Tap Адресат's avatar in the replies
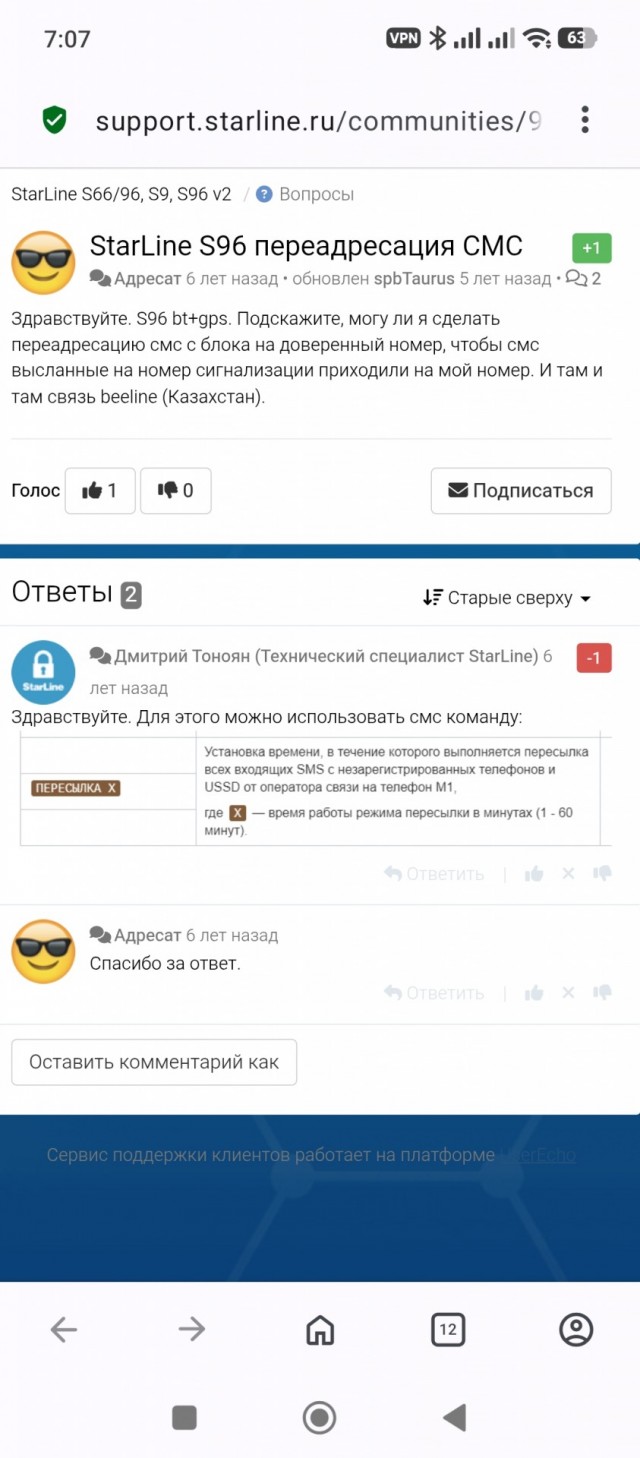Screen dimensions: 640x1458 coord(43,953)
